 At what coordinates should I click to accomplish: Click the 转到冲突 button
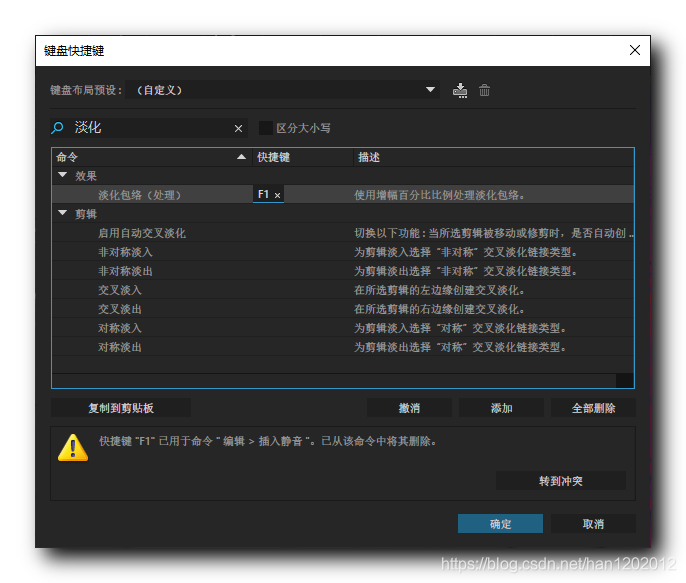coord(560,481)
